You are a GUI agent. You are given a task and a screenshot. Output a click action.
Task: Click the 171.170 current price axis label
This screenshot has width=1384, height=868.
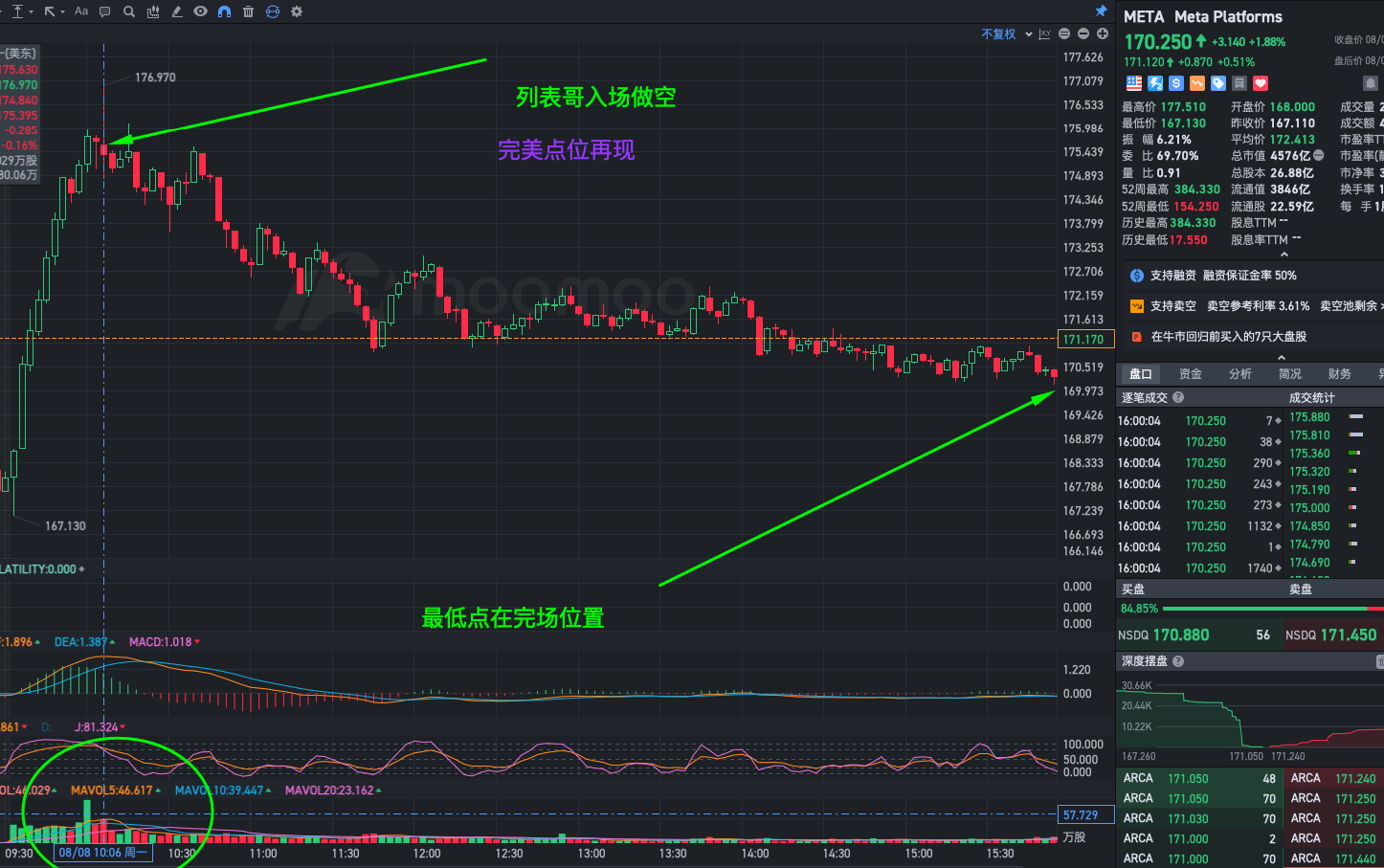pos(1085,339)
